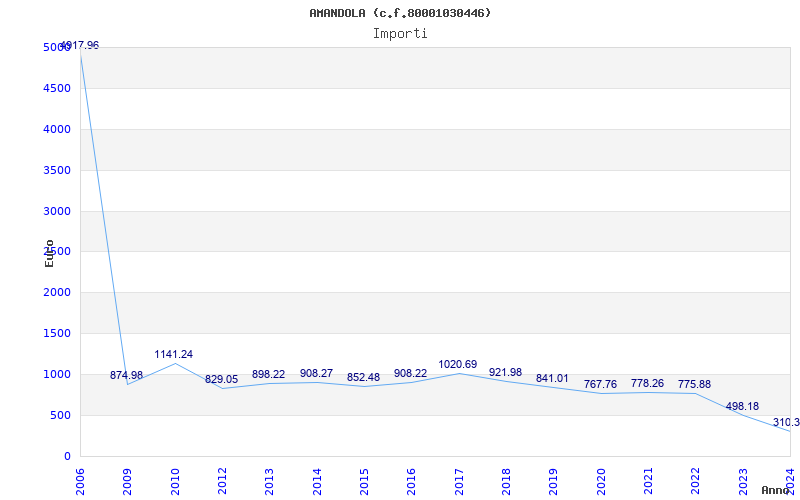Click the 2019 x-axis year label
The height and width of the screenshot is (500, 800).
pos(553,482)
